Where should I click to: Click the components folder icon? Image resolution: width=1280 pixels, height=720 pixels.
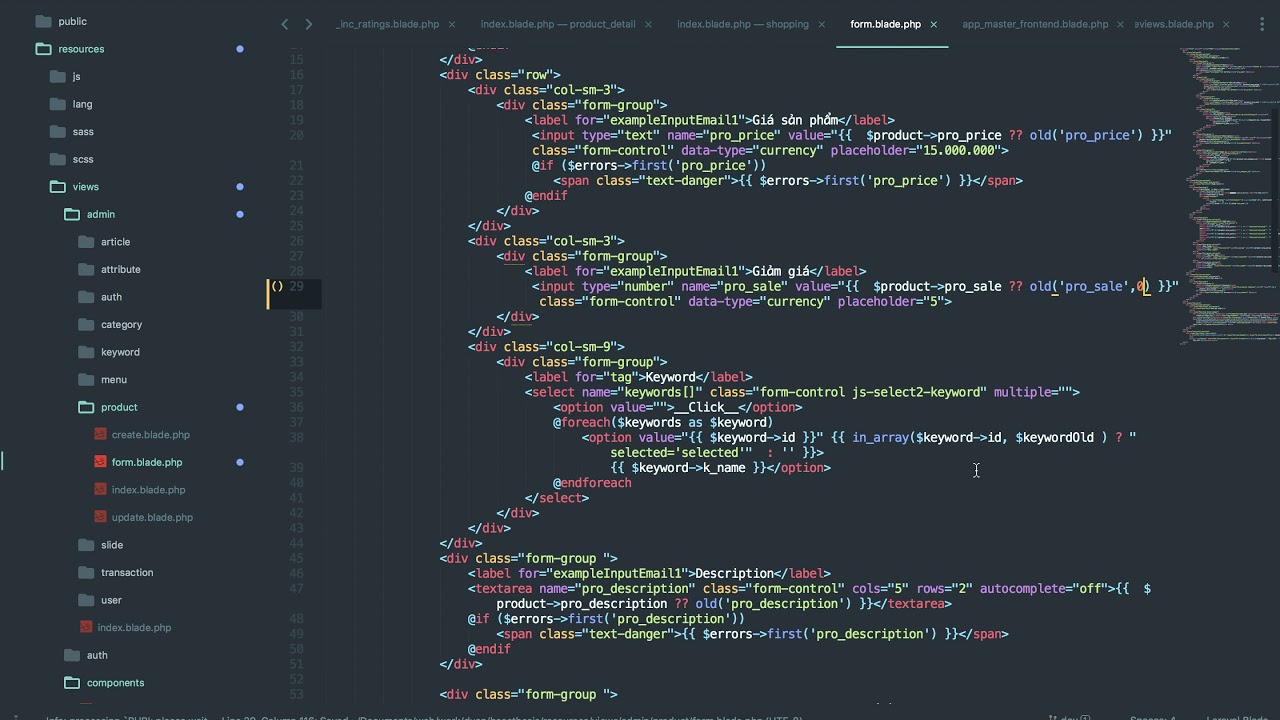click(x=72, y=683)
